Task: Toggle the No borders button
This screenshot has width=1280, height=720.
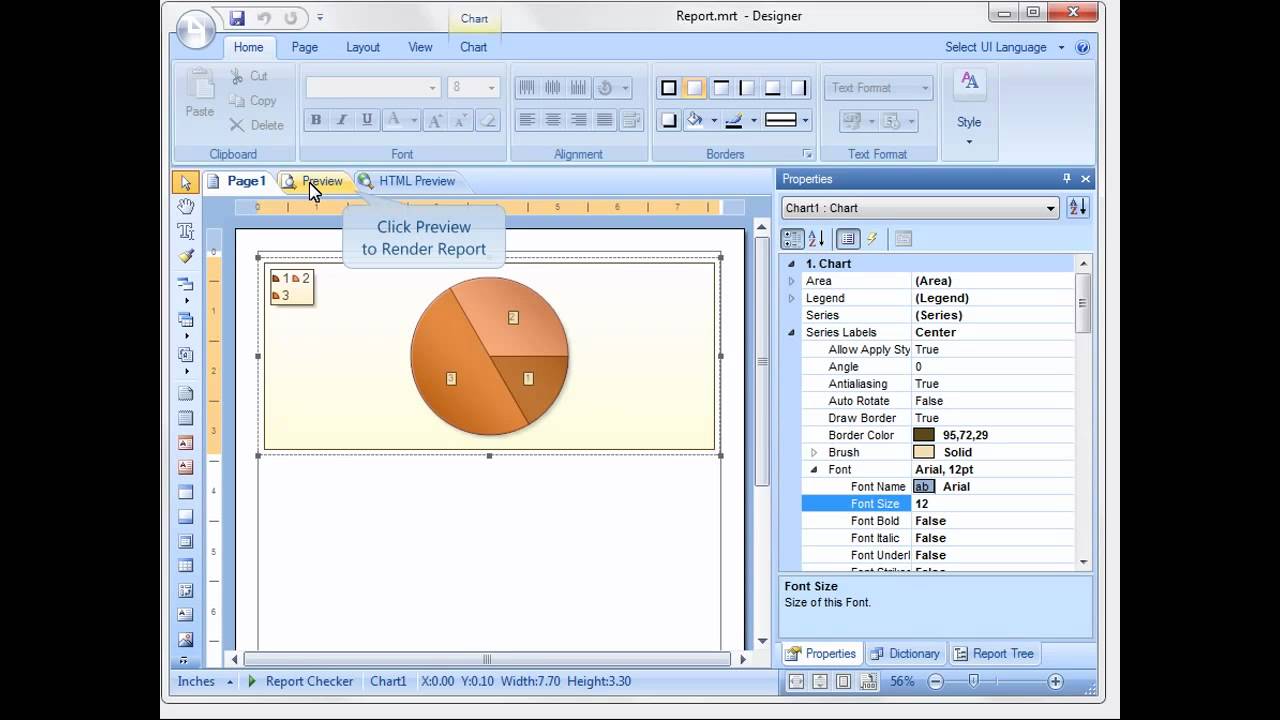Action: click(x=695, y=88)
